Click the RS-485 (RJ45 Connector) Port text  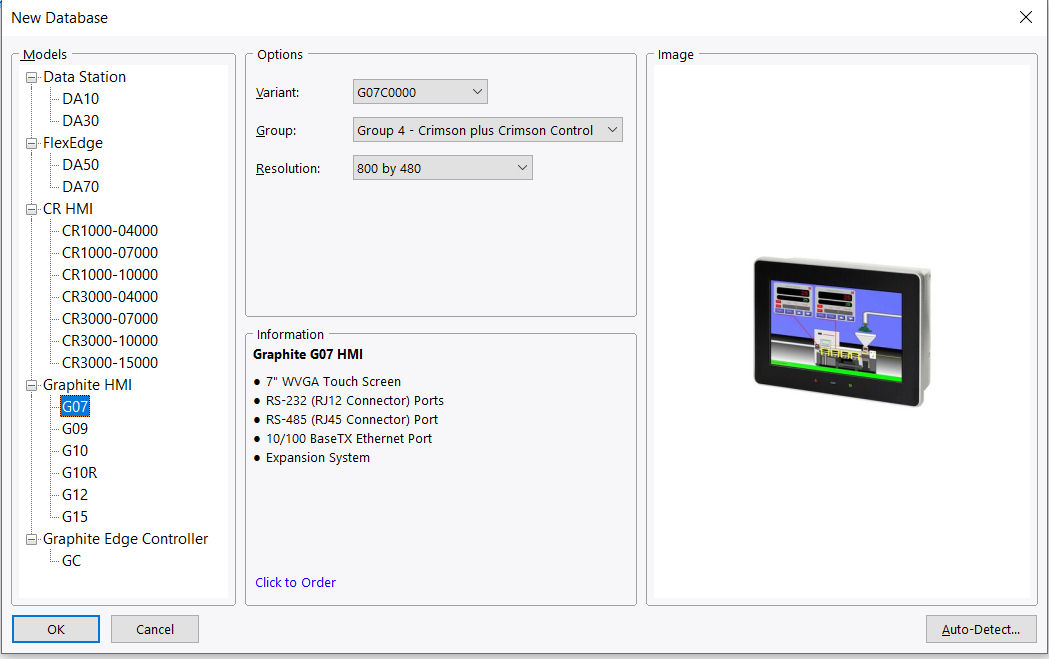(x=352, y=419)
